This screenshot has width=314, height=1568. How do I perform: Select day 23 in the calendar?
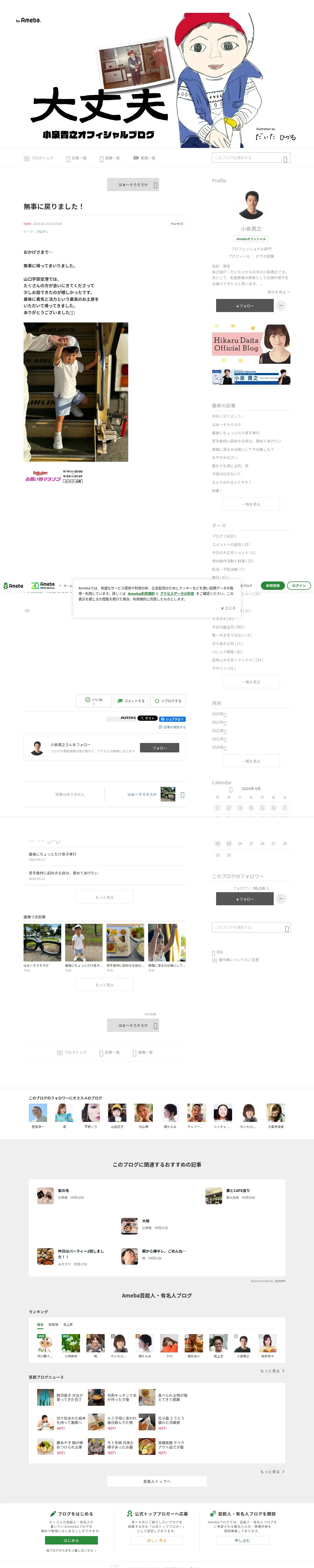tap(229, 844)
